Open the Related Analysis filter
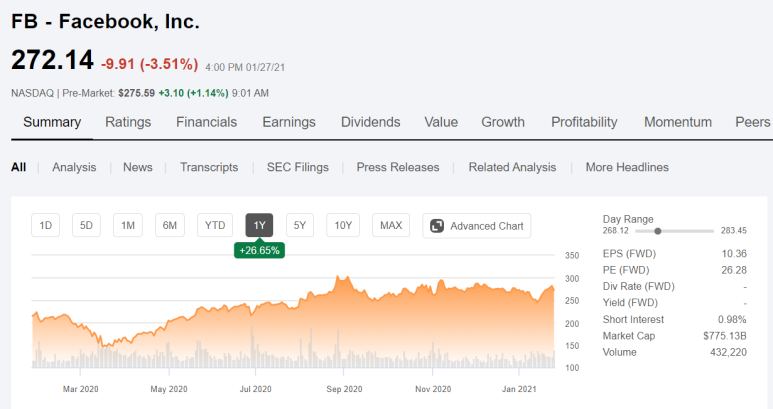773x409 pixels. tap(512, 167)
